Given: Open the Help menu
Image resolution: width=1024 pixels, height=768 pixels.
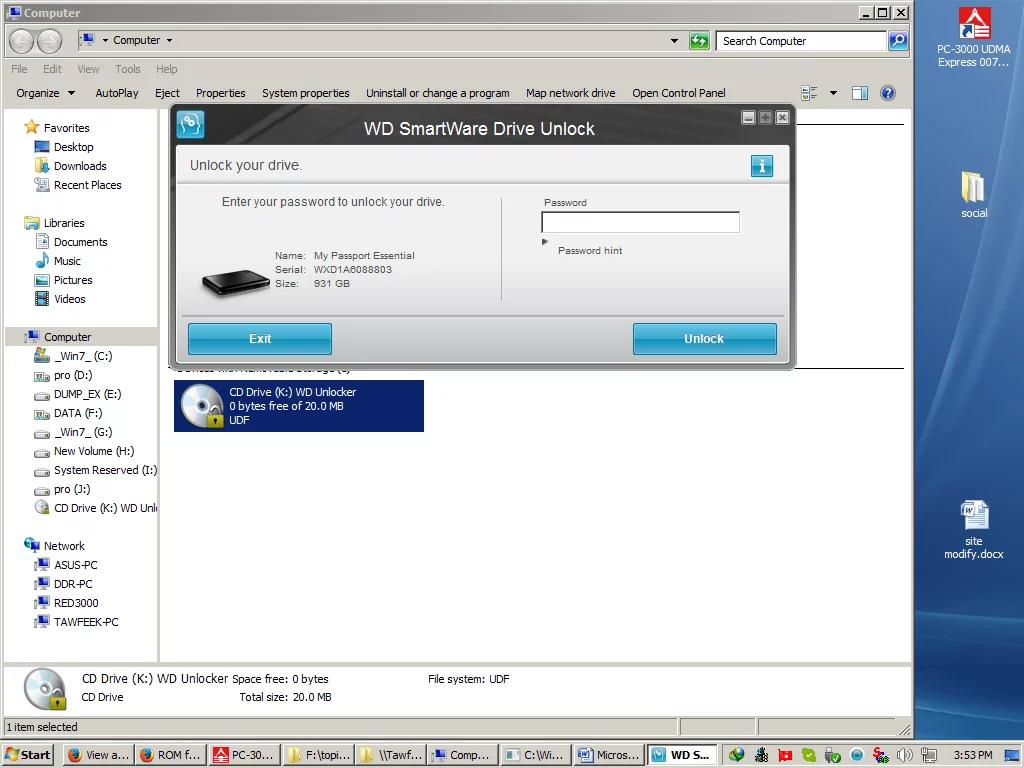Looking at the screenshot, I should [x=167, y=69].
